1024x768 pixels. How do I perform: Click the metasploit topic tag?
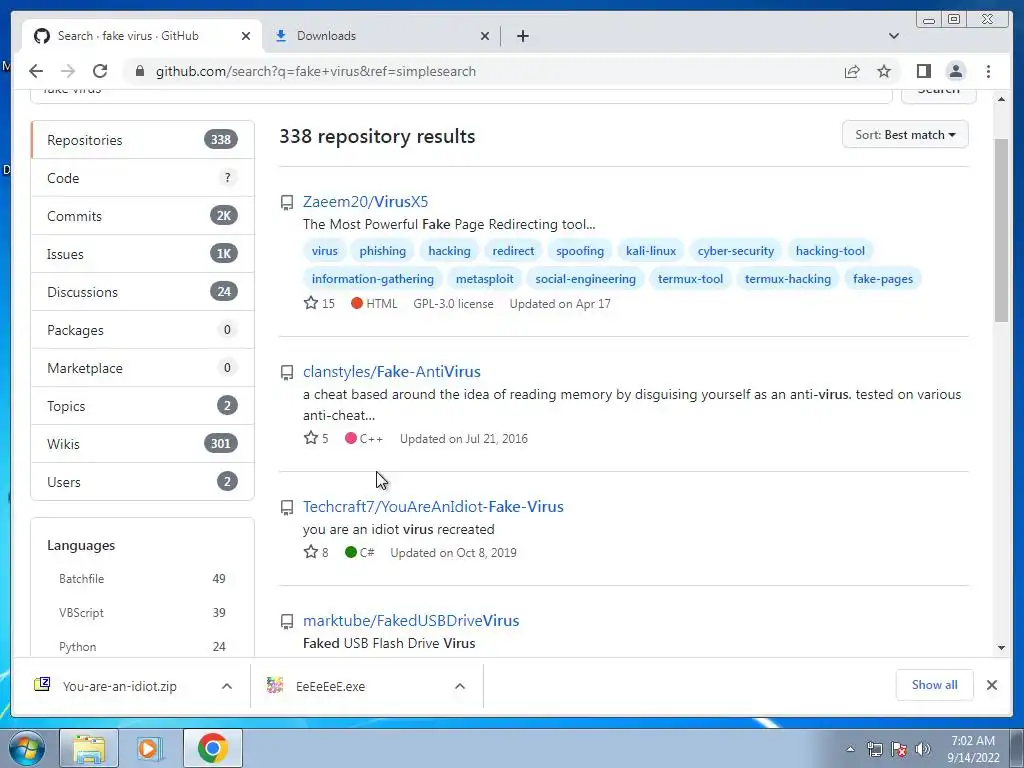485,279
